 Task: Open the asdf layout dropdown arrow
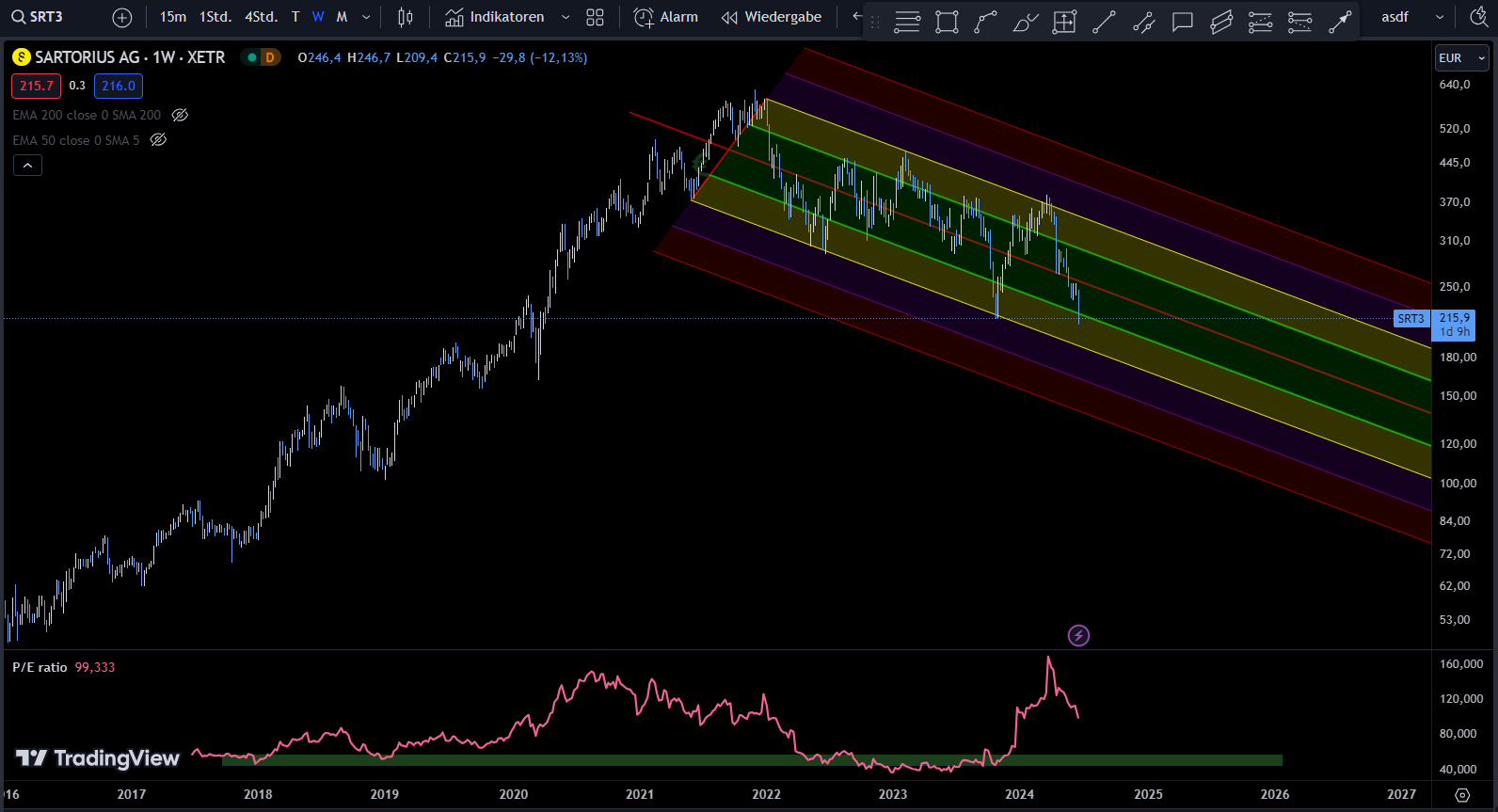[1440, 17]
